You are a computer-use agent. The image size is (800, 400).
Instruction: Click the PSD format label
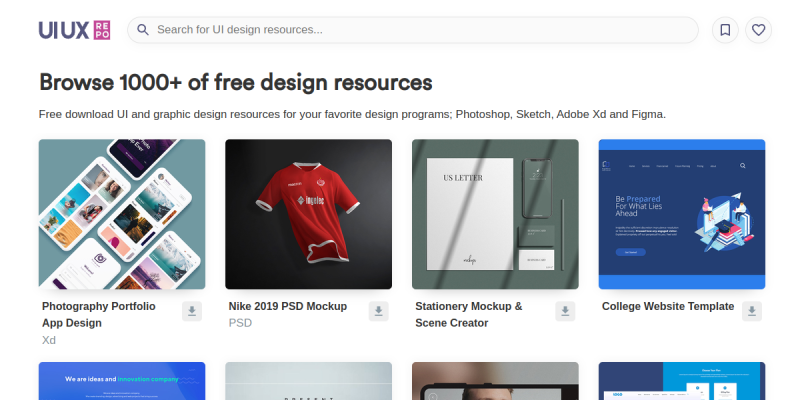240,323
